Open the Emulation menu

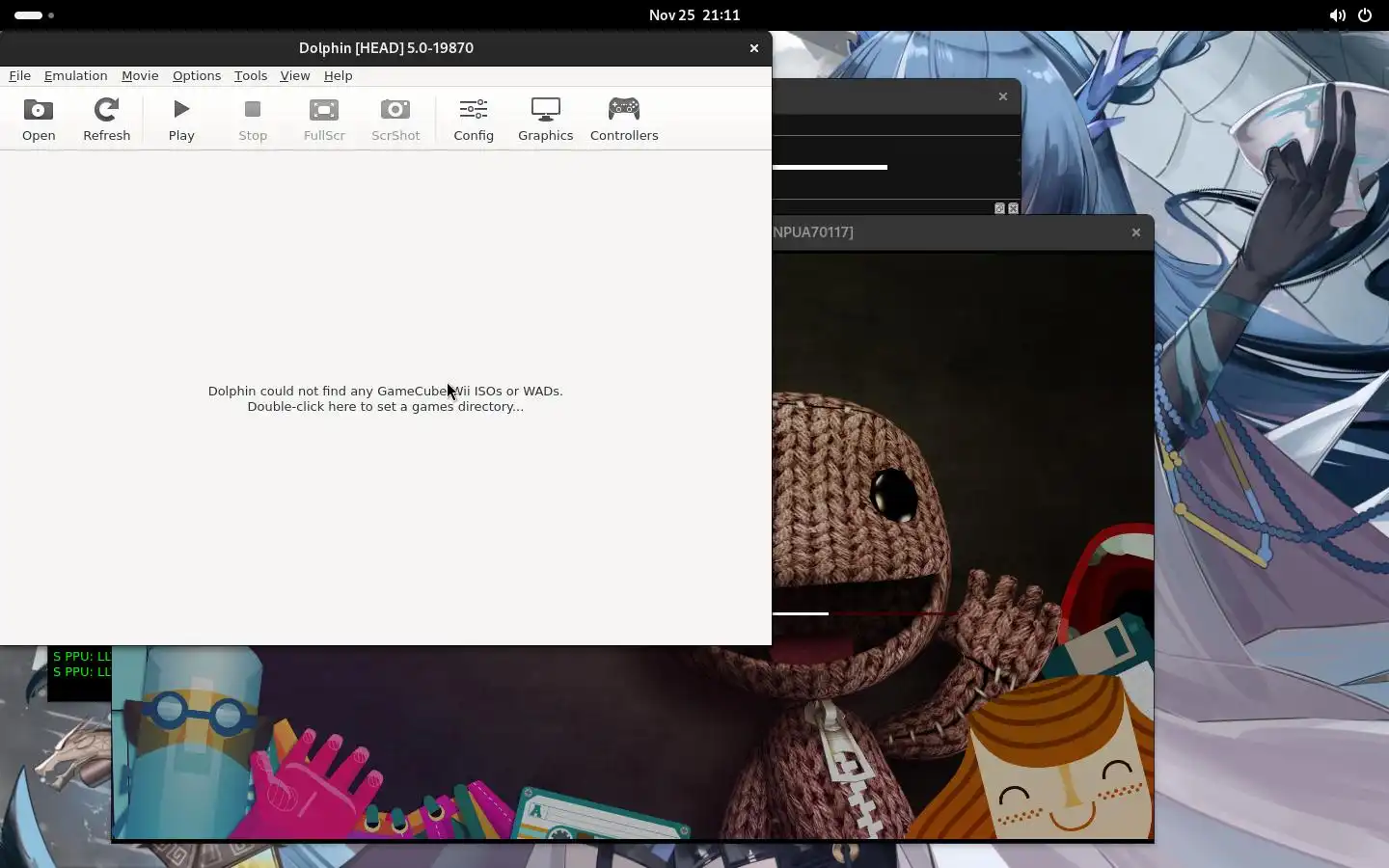[x=75, y=75]
